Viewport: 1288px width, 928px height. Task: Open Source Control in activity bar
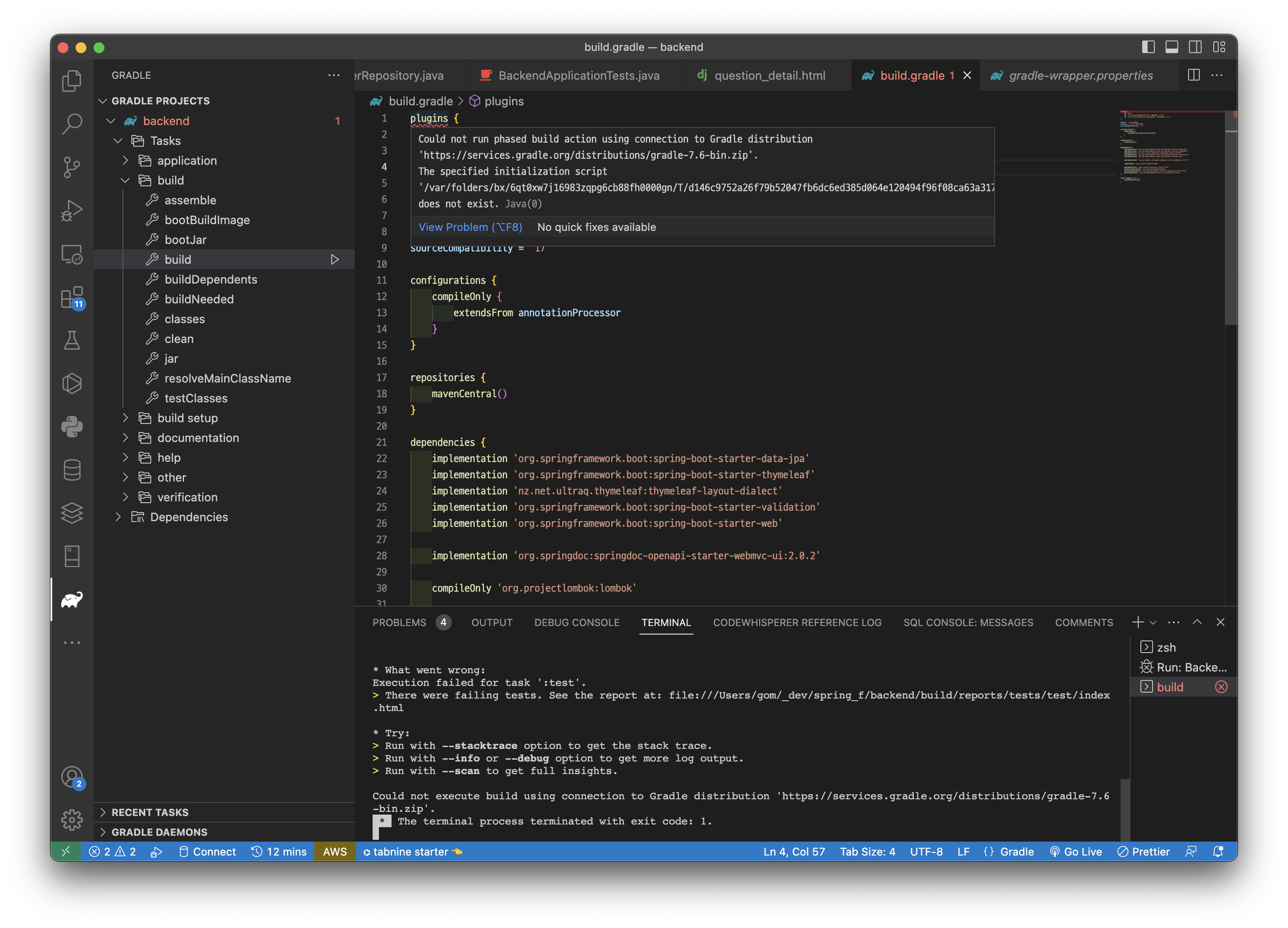(72, 167)
